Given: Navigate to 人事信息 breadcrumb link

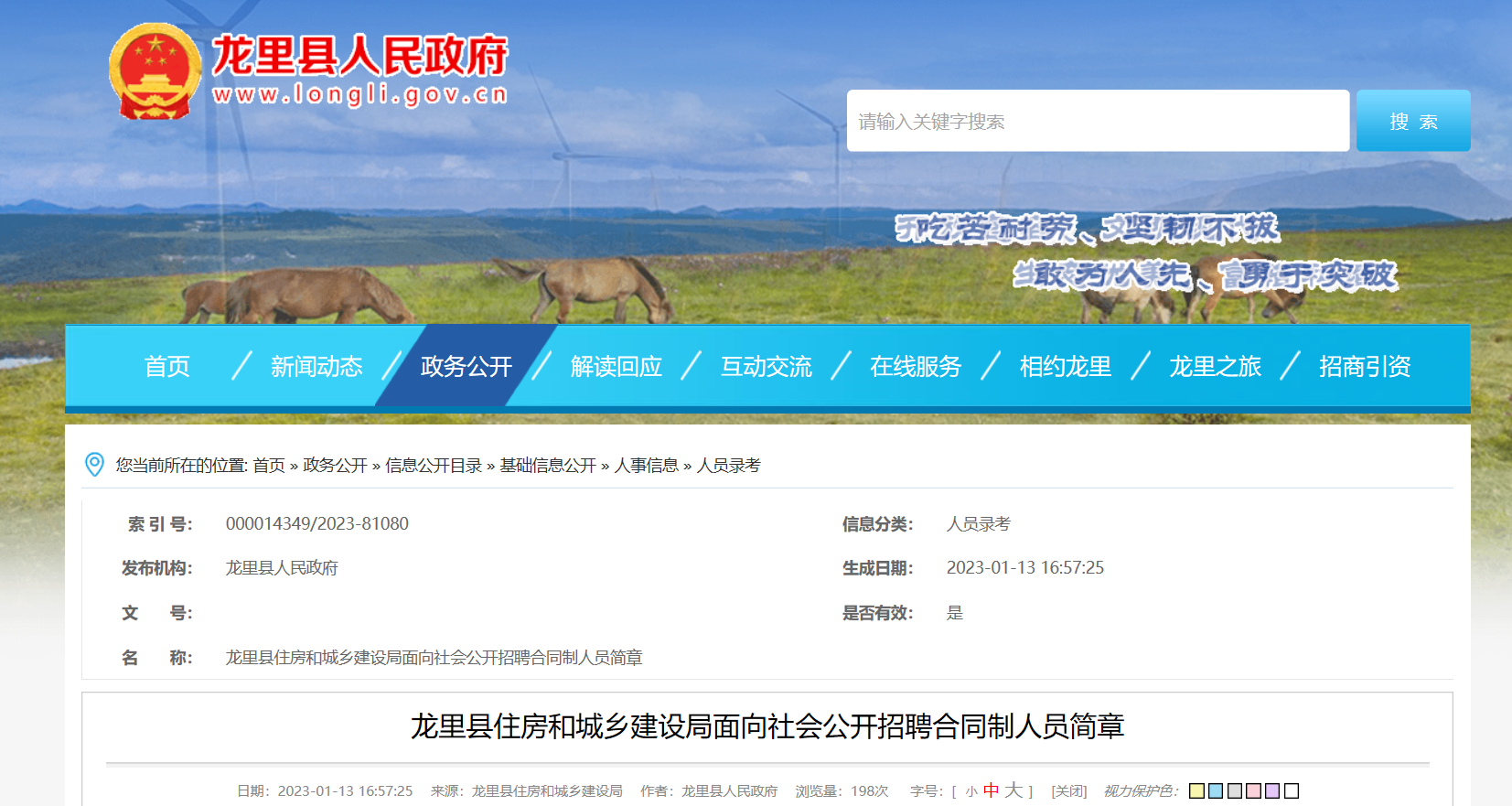Looking at the screenshot, I should (x=646, y=466).
